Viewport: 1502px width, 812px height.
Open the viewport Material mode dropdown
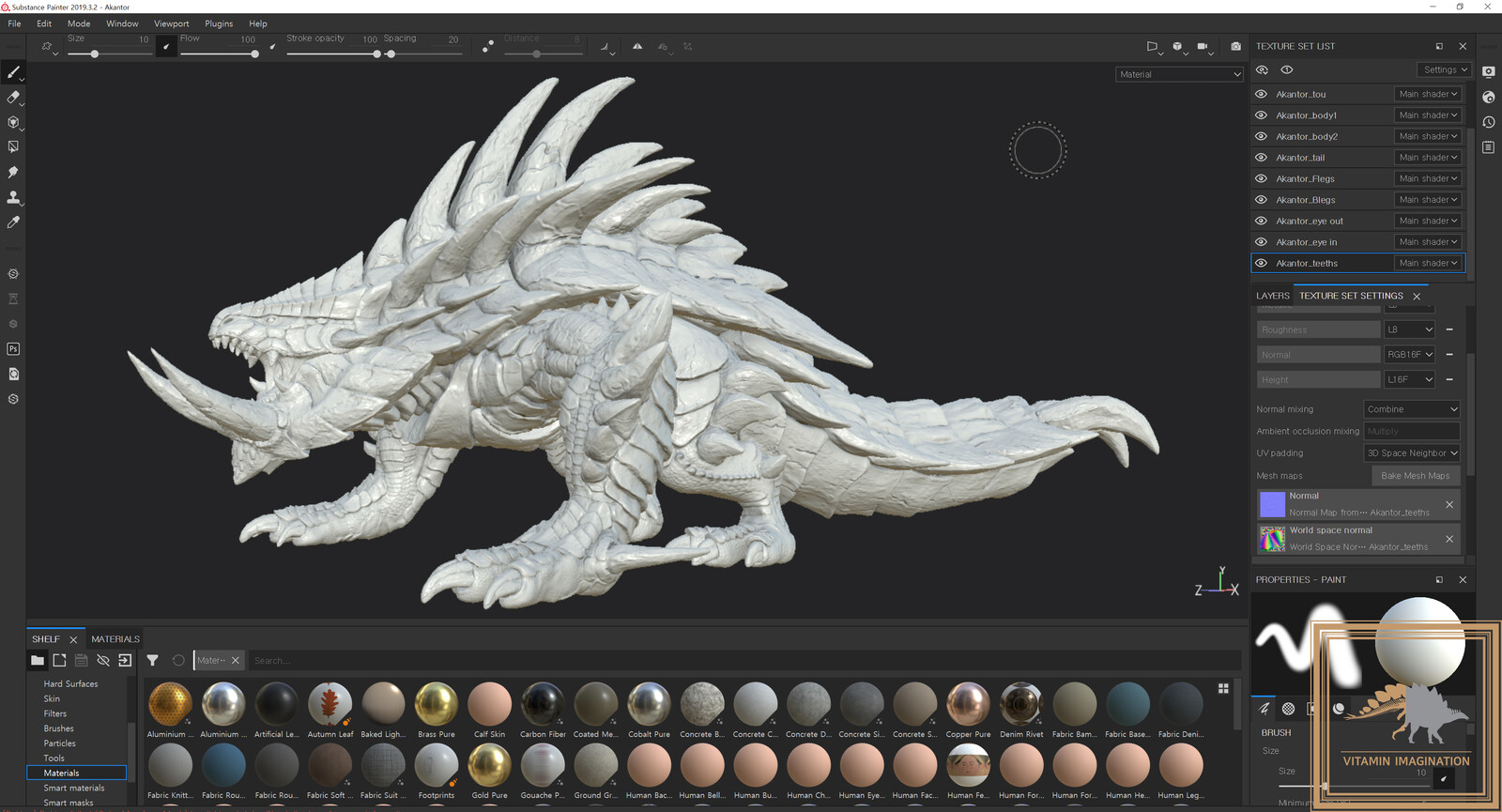pyautogui.click(x=1180, y=74)
